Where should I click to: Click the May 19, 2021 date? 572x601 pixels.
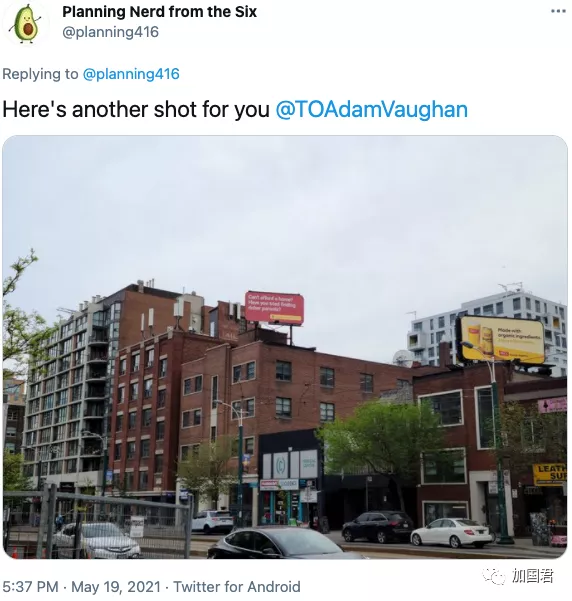(116, 587)
